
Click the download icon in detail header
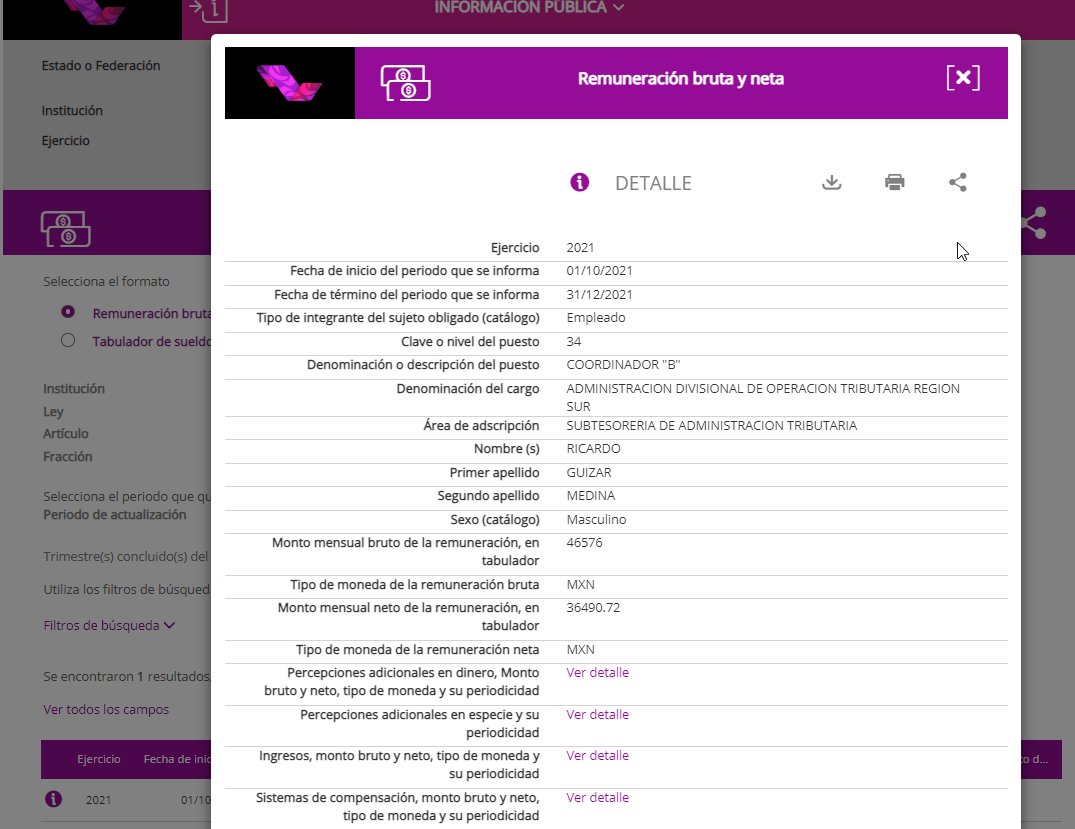[x=831, y=182]
